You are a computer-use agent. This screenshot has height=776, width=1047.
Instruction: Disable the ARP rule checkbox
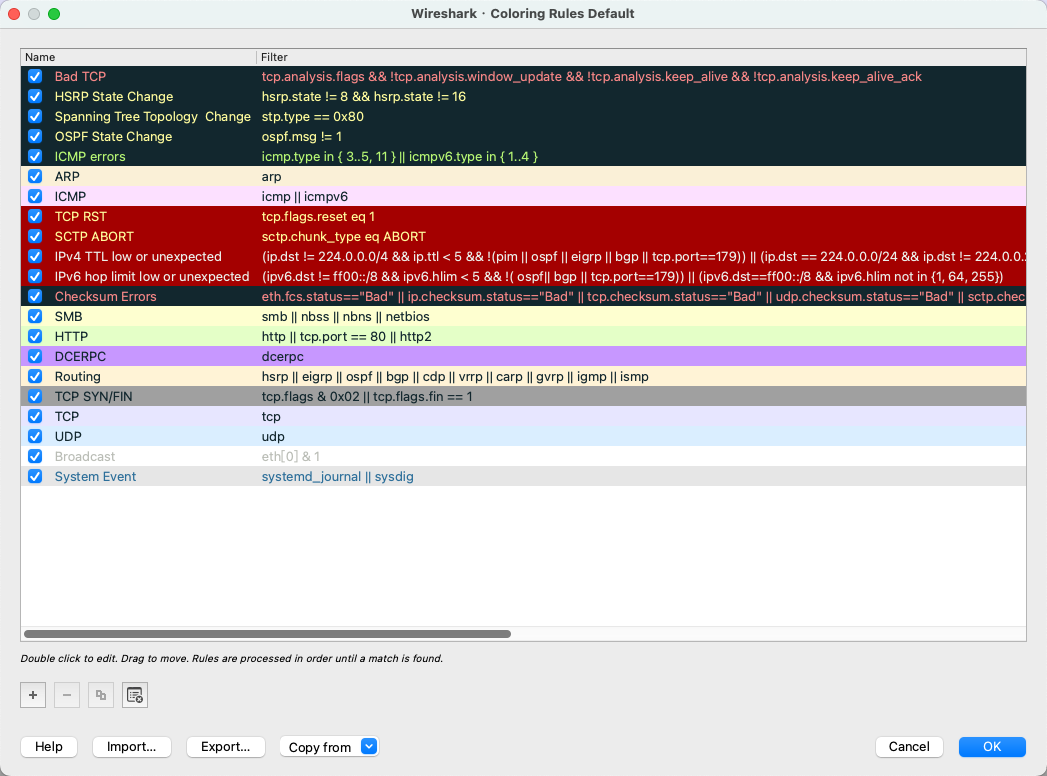[x=35, y=177]
